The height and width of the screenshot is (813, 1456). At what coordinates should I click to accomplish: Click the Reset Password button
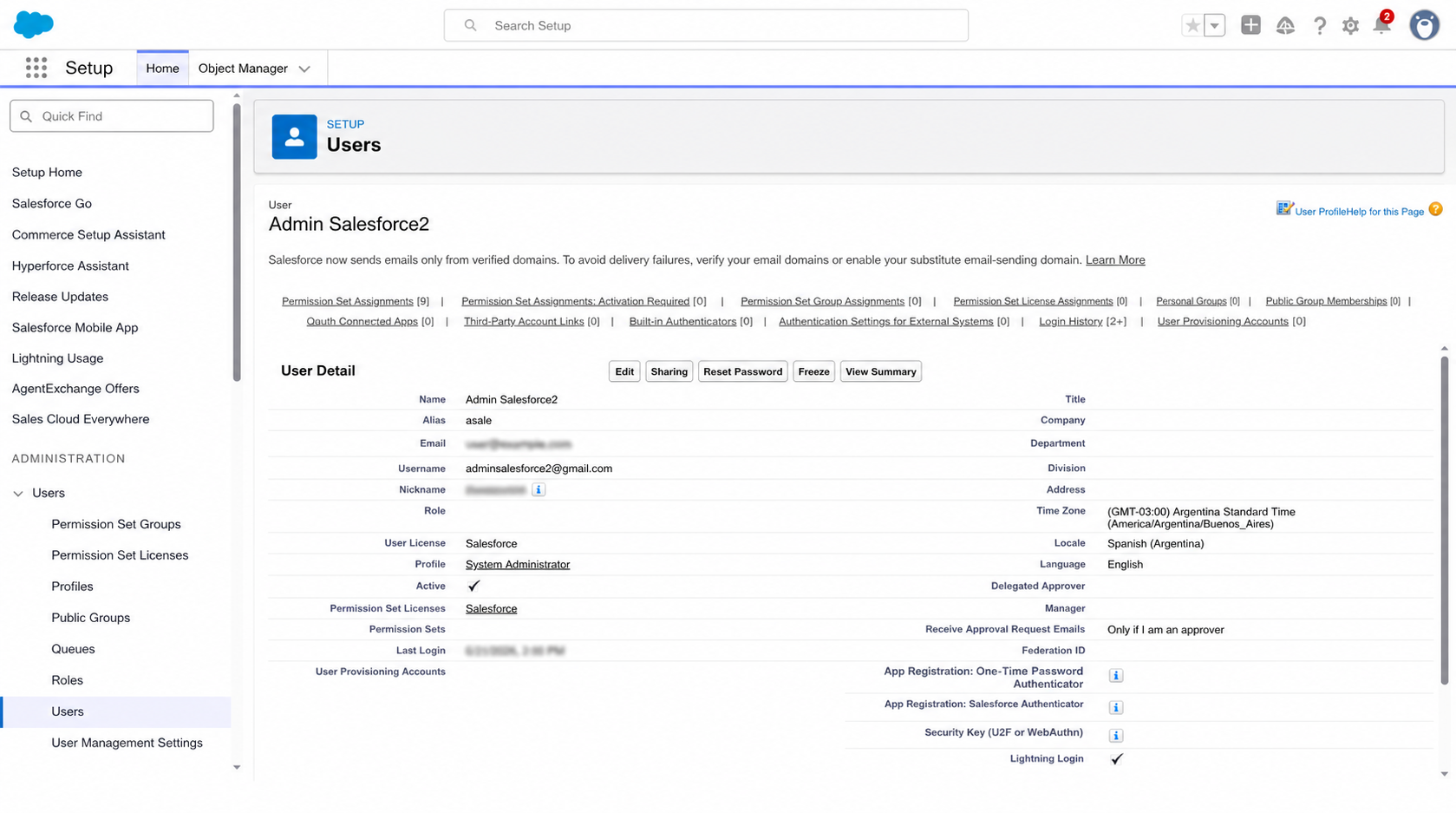(x=742, y=371)
